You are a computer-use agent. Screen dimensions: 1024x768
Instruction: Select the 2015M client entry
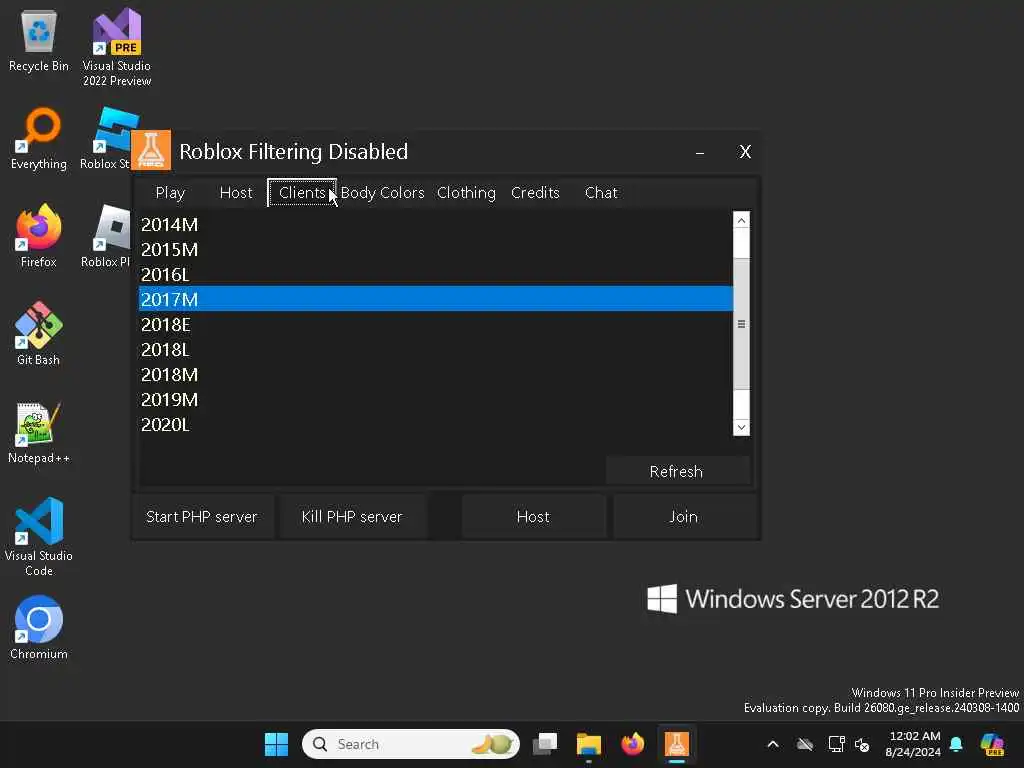tap(436, 249)
